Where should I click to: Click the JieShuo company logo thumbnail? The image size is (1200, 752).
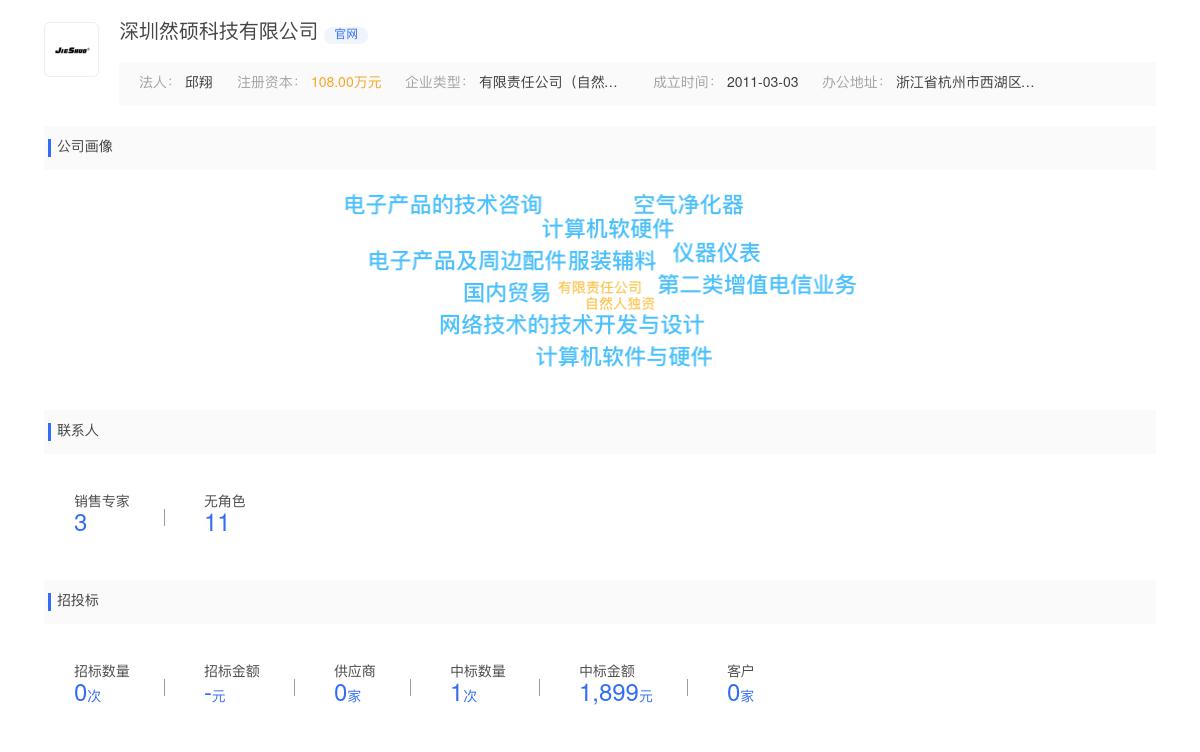pos(71,49)
